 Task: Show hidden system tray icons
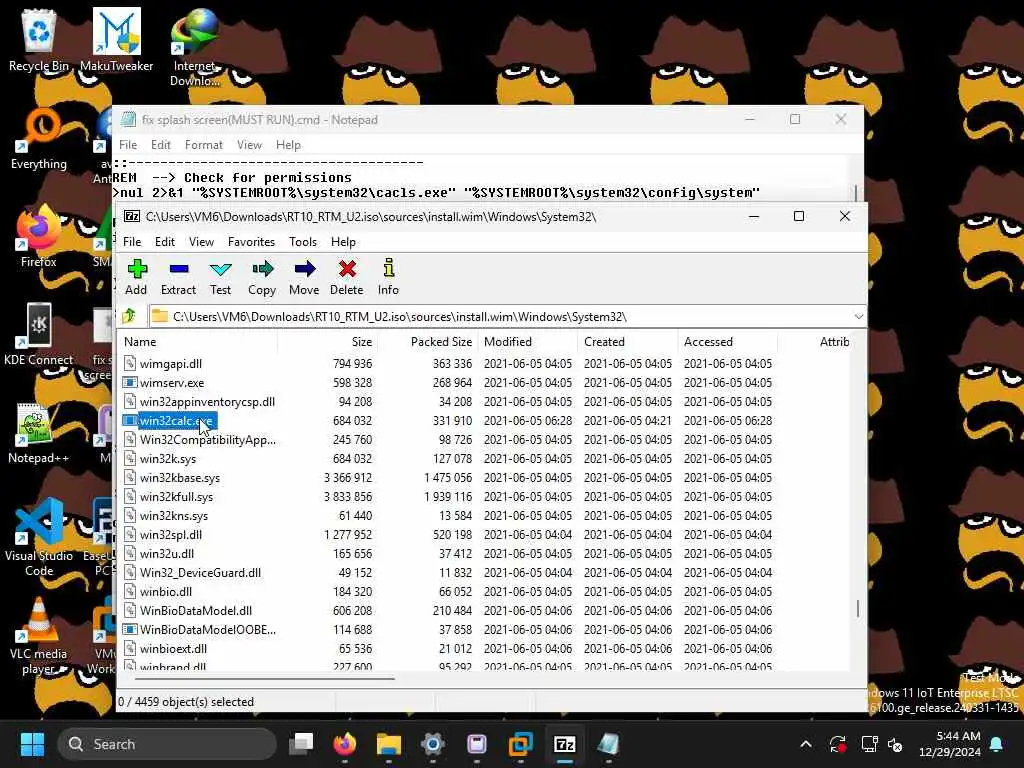click(x=806, y=744)
